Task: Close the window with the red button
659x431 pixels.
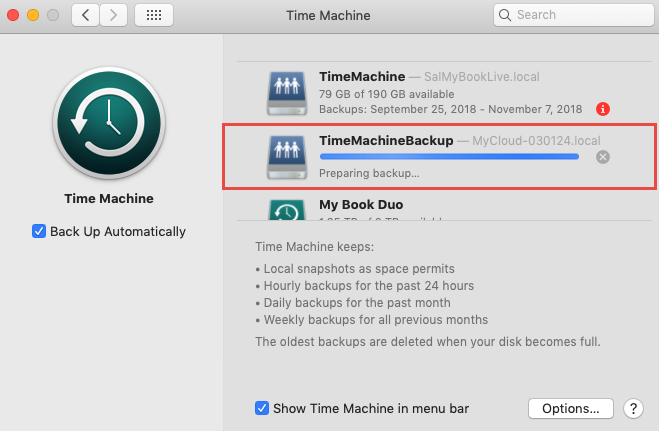Action: click(x=13, y=15)
